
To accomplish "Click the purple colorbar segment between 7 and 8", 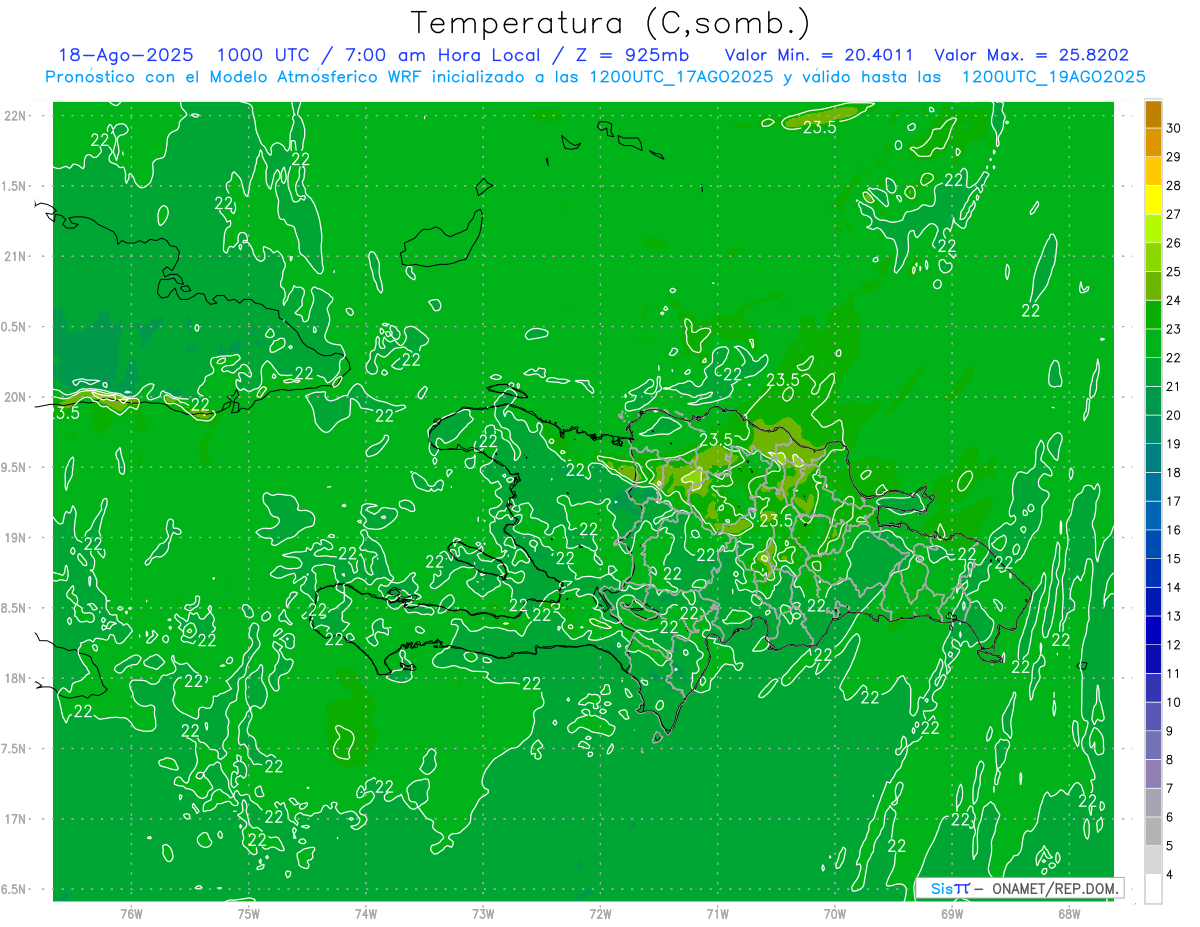I will (1153, 774).
